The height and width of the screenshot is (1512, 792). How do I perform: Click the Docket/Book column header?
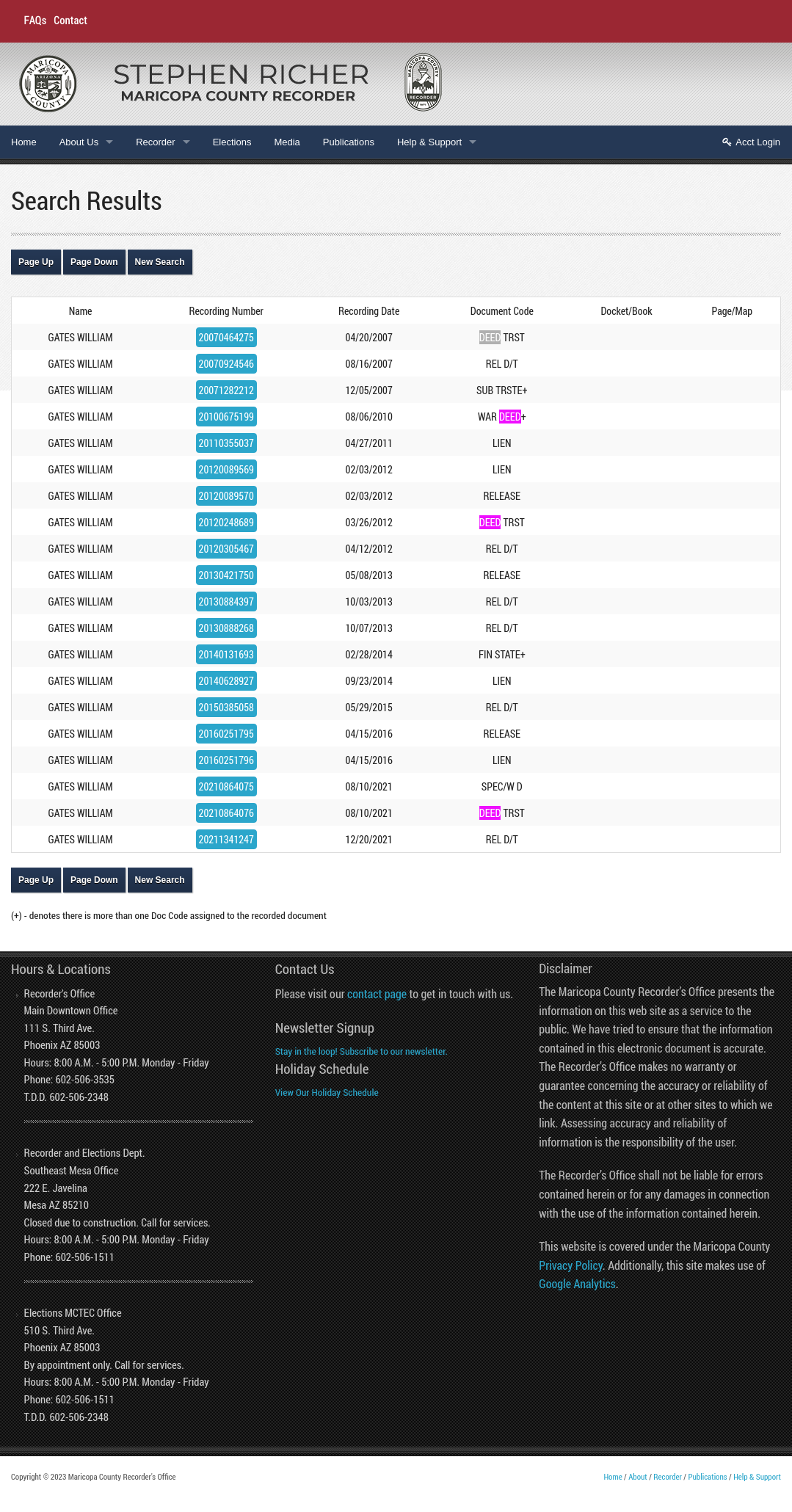(626, 311)
